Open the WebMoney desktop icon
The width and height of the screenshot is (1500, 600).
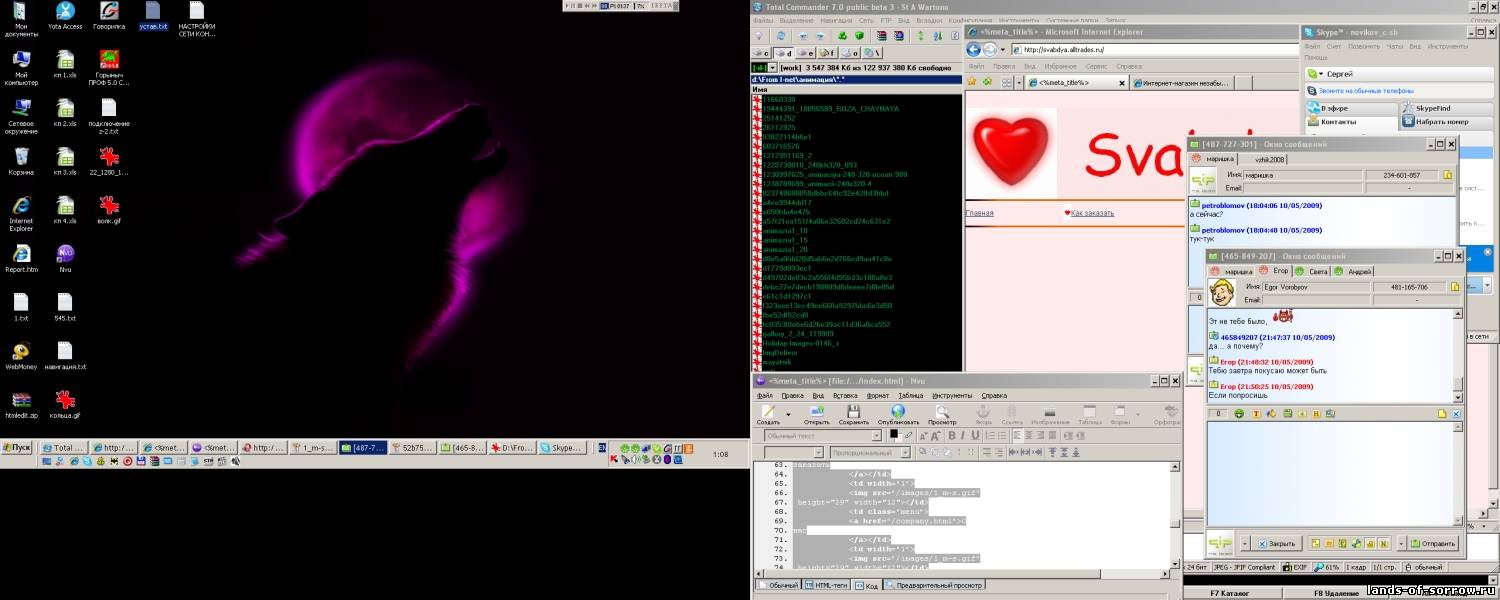point(21,355)
